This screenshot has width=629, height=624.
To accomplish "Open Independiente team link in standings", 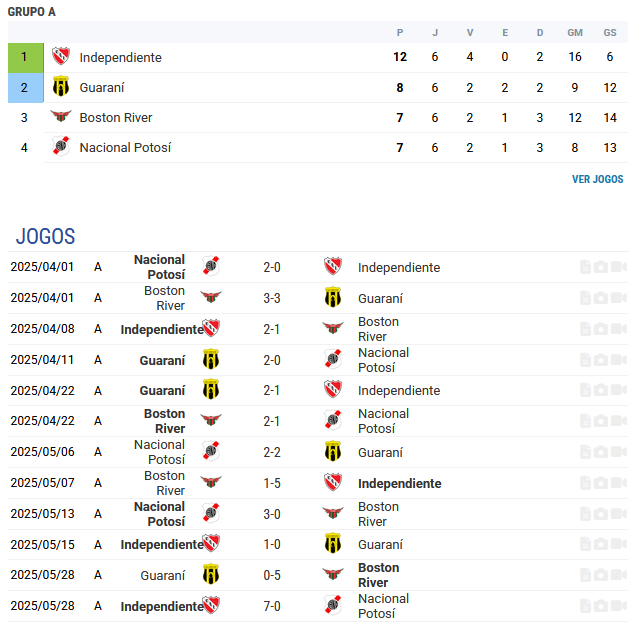I will 120,57.
